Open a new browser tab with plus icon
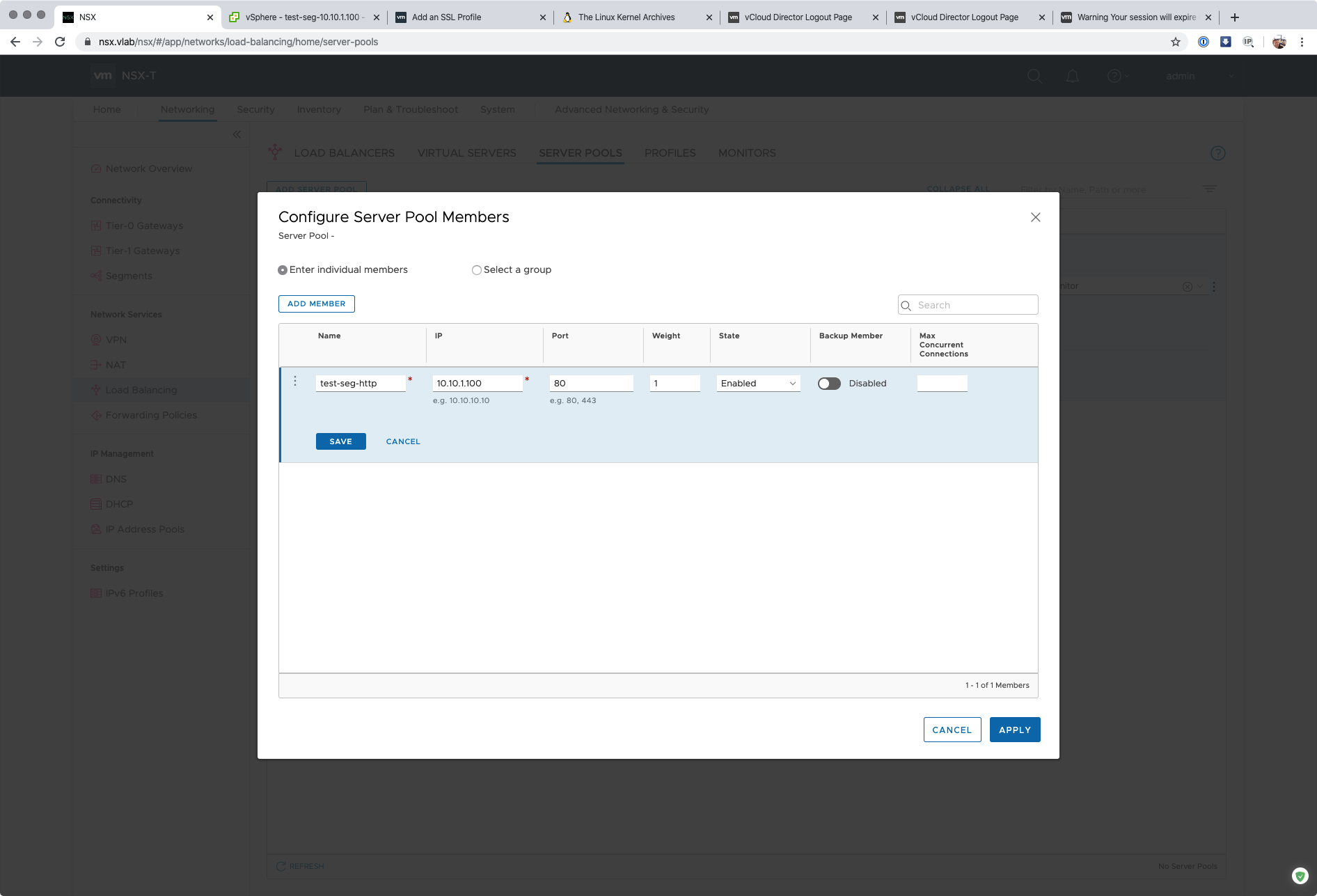The width and height of the screenshot is (1317, 896). pyautogui.click(x=1235, y=17)
